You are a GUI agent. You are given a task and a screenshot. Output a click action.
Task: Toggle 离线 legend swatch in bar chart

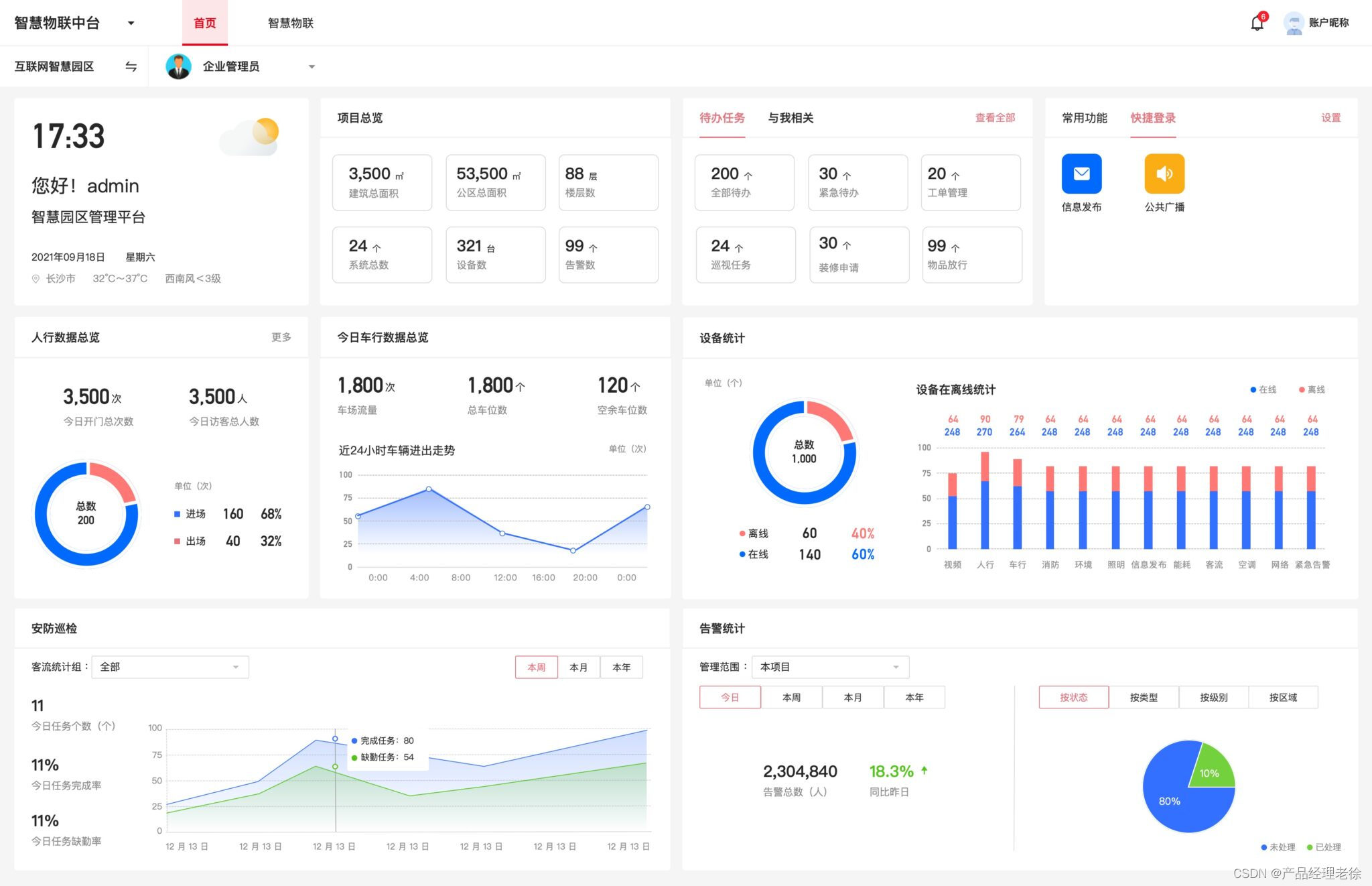tap(1302, 390)
